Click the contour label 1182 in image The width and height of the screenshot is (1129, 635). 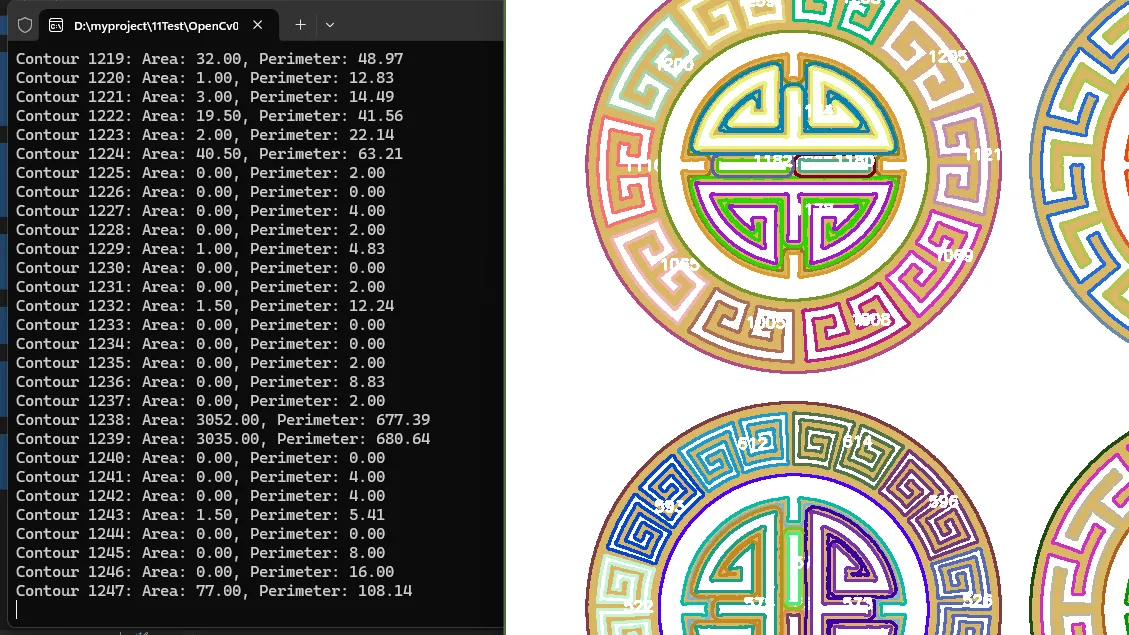[x=772, y=160]
